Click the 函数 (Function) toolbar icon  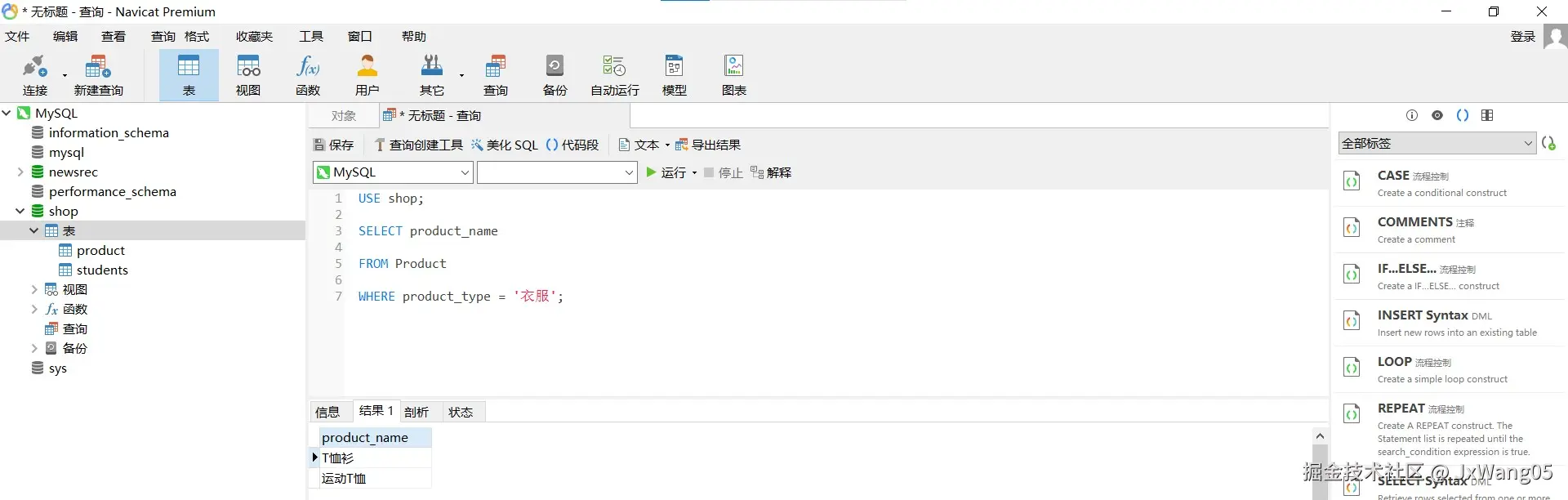point(308,75)
